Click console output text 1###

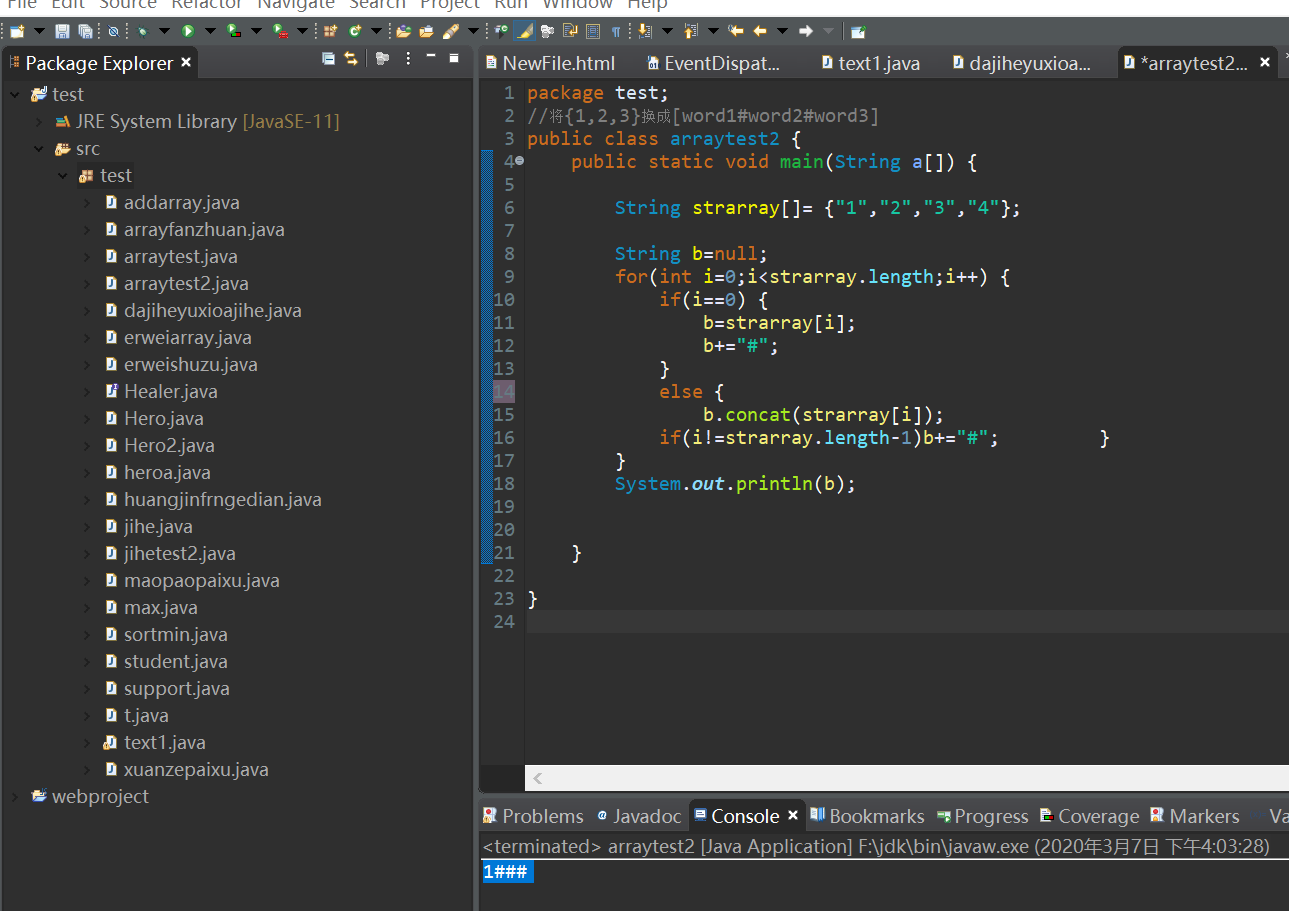point(507,872)
